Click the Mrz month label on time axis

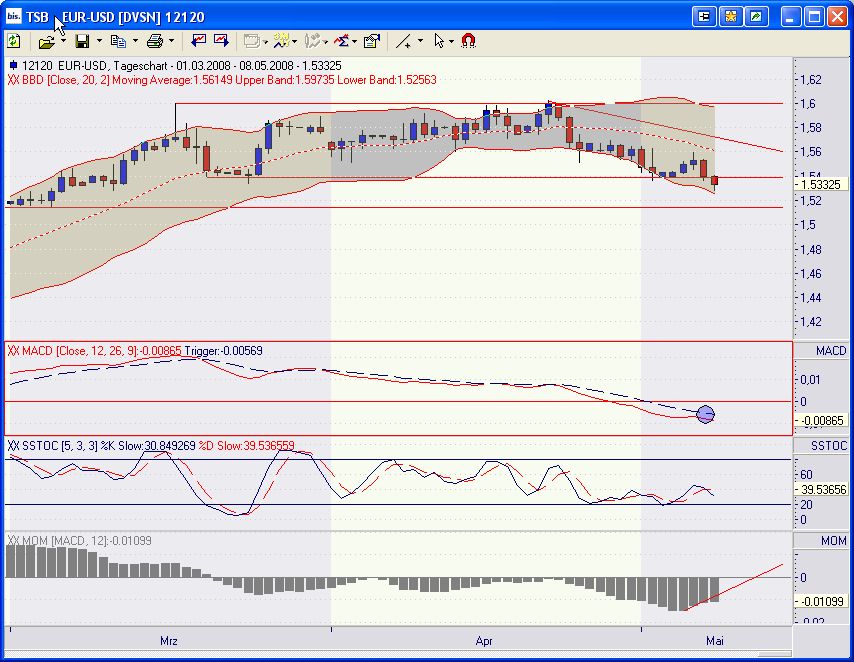coord(168,641)
